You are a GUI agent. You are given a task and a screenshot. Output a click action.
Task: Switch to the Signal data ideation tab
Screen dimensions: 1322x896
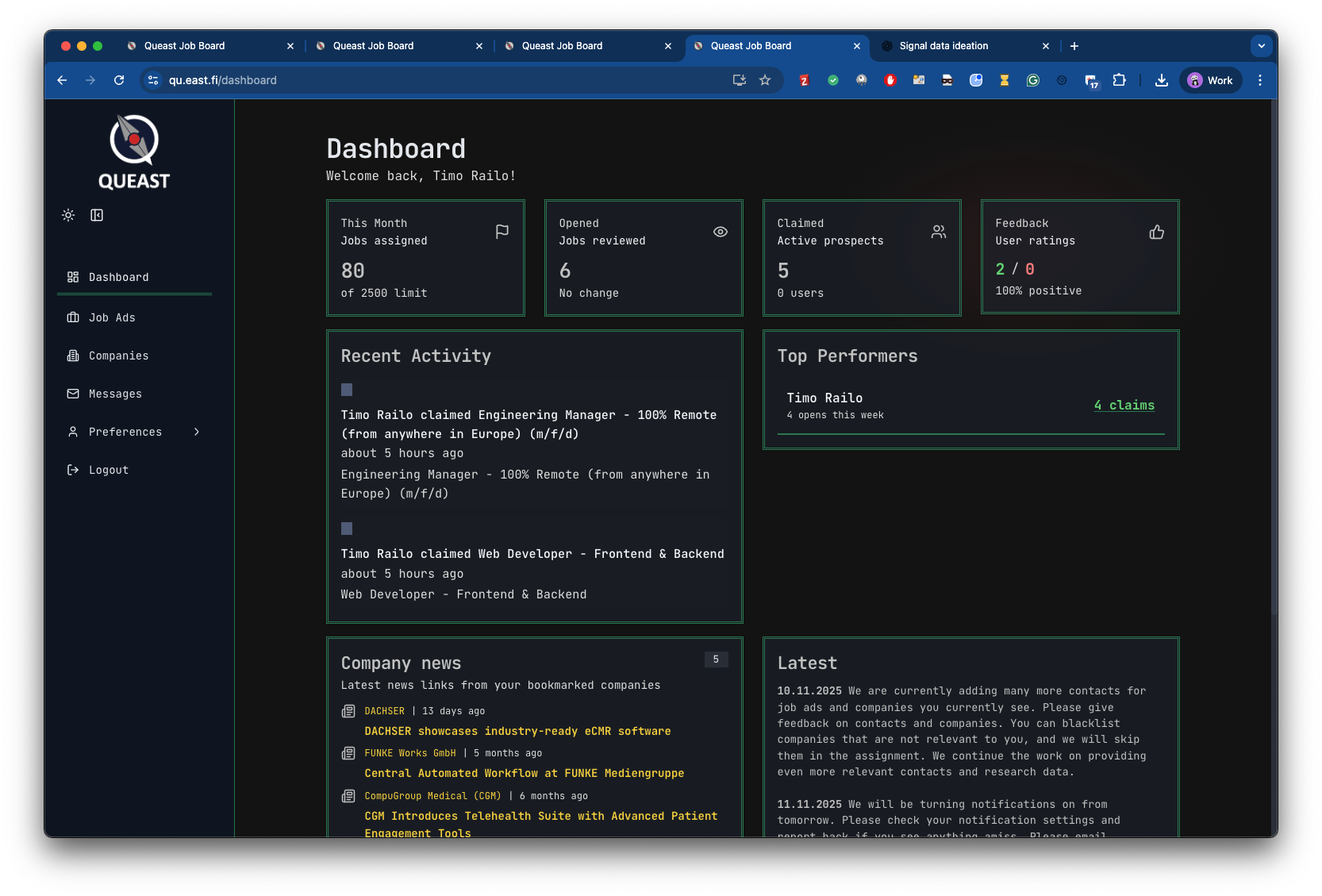944,46
